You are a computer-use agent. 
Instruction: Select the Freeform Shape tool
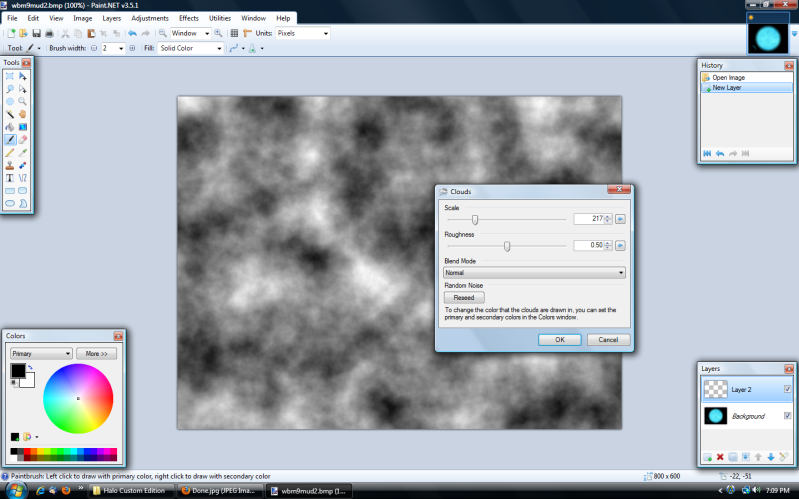[x=22, y=203]
